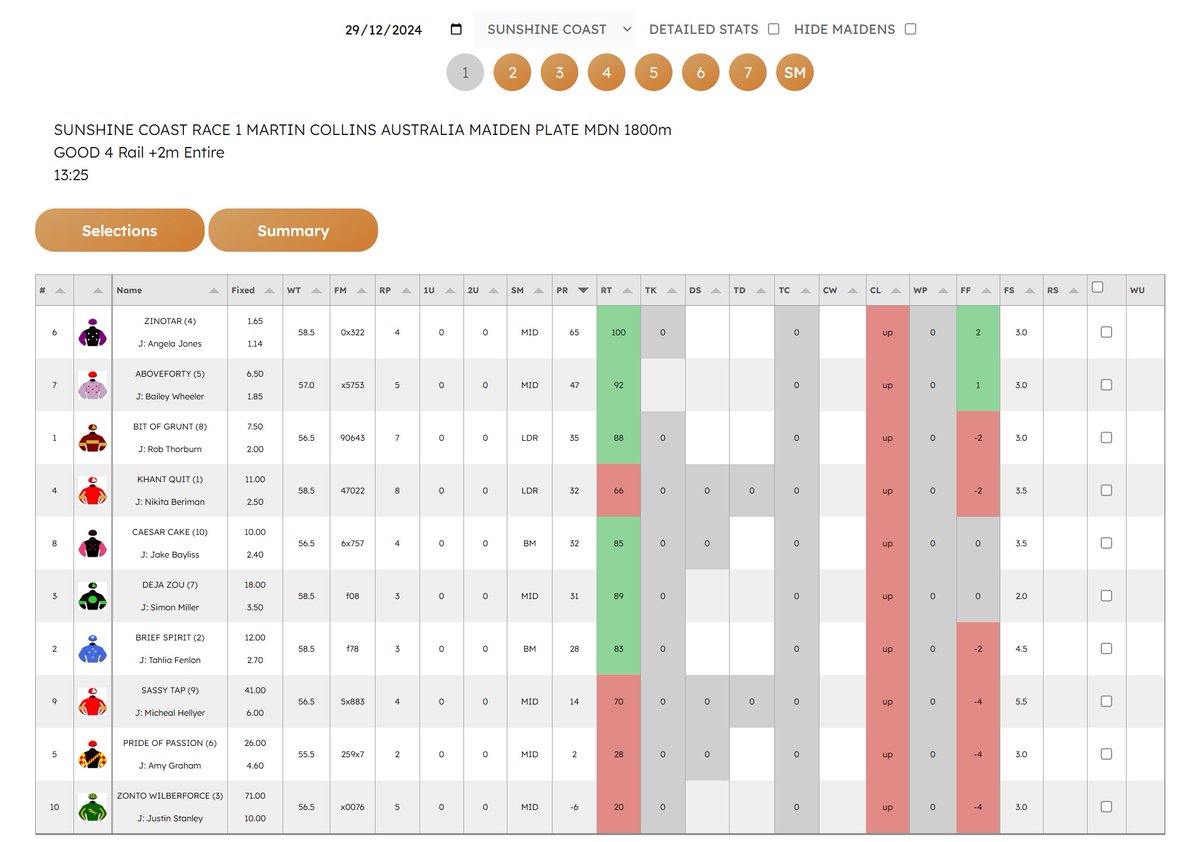
Task: Switch to race 3
Action: [x=559, y=72]
